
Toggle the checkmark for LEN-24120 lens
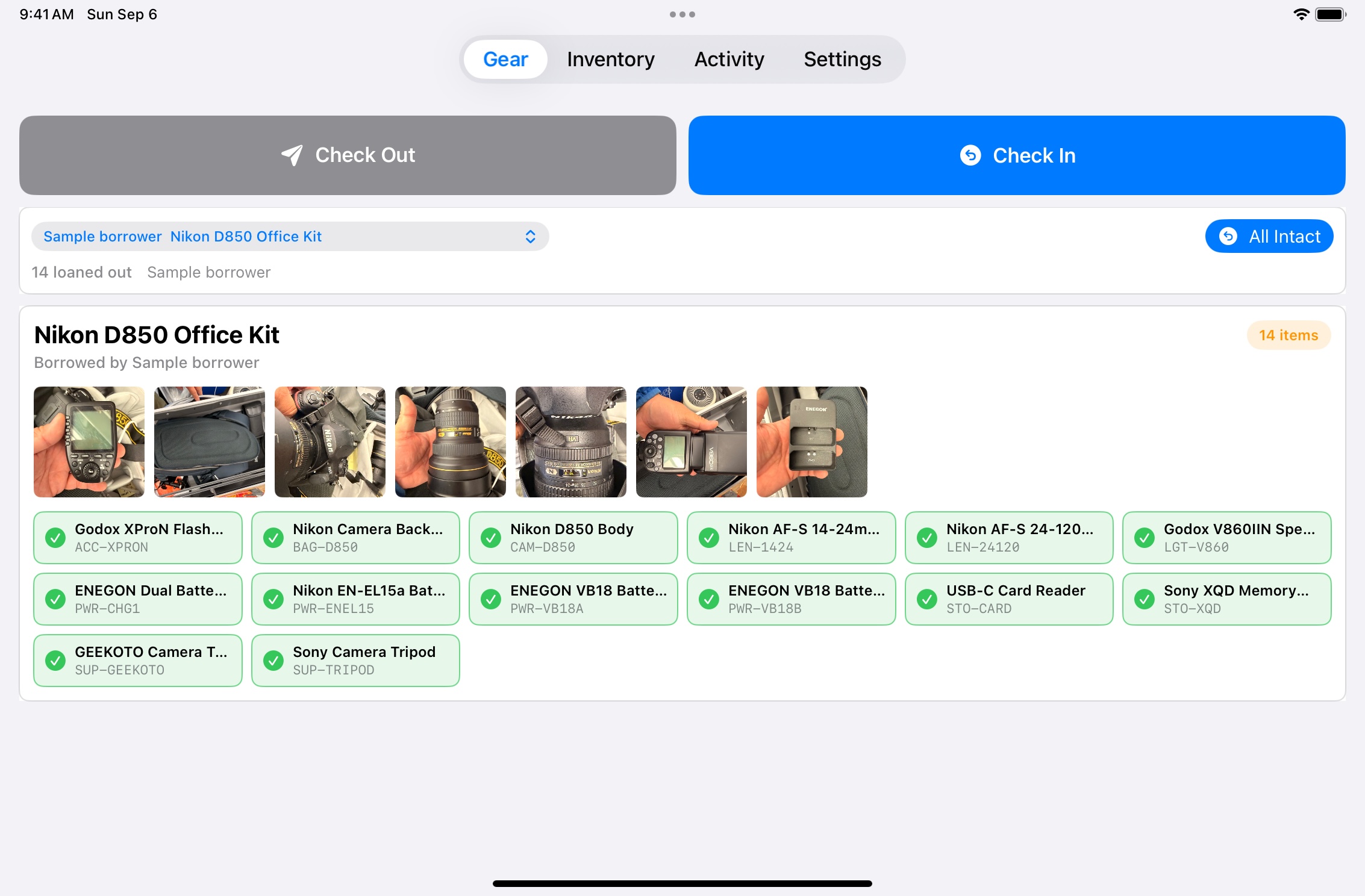[927, 538]
